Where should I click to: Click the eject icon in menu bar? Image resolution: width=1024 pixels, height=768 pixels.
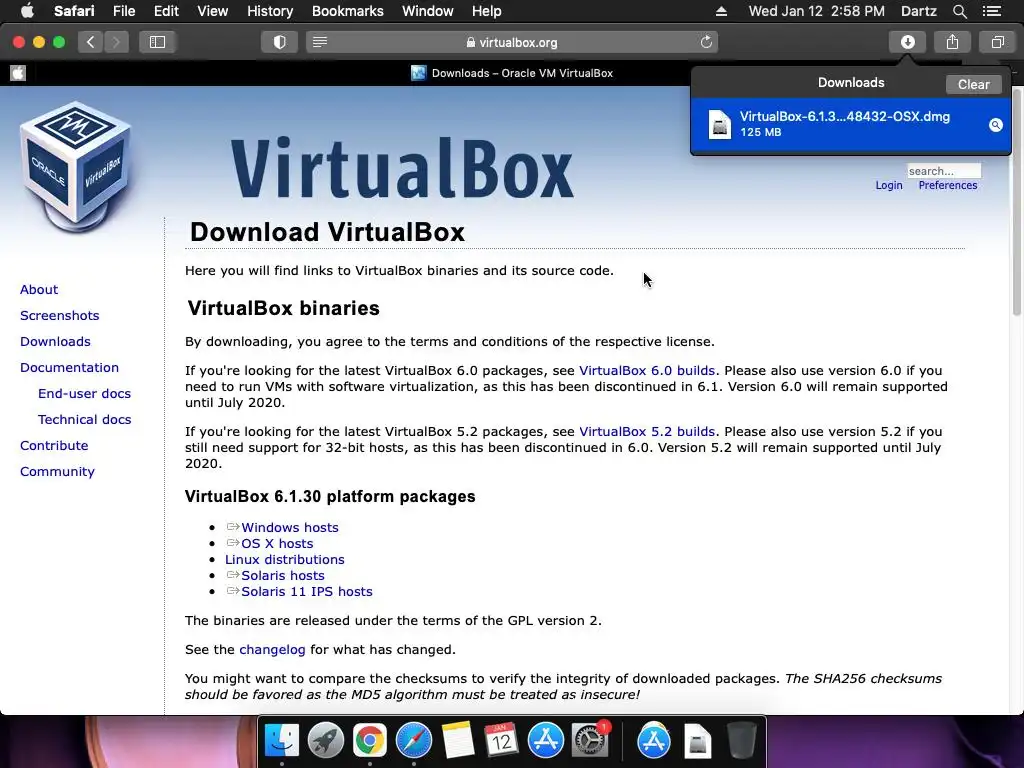coord(721,11)
